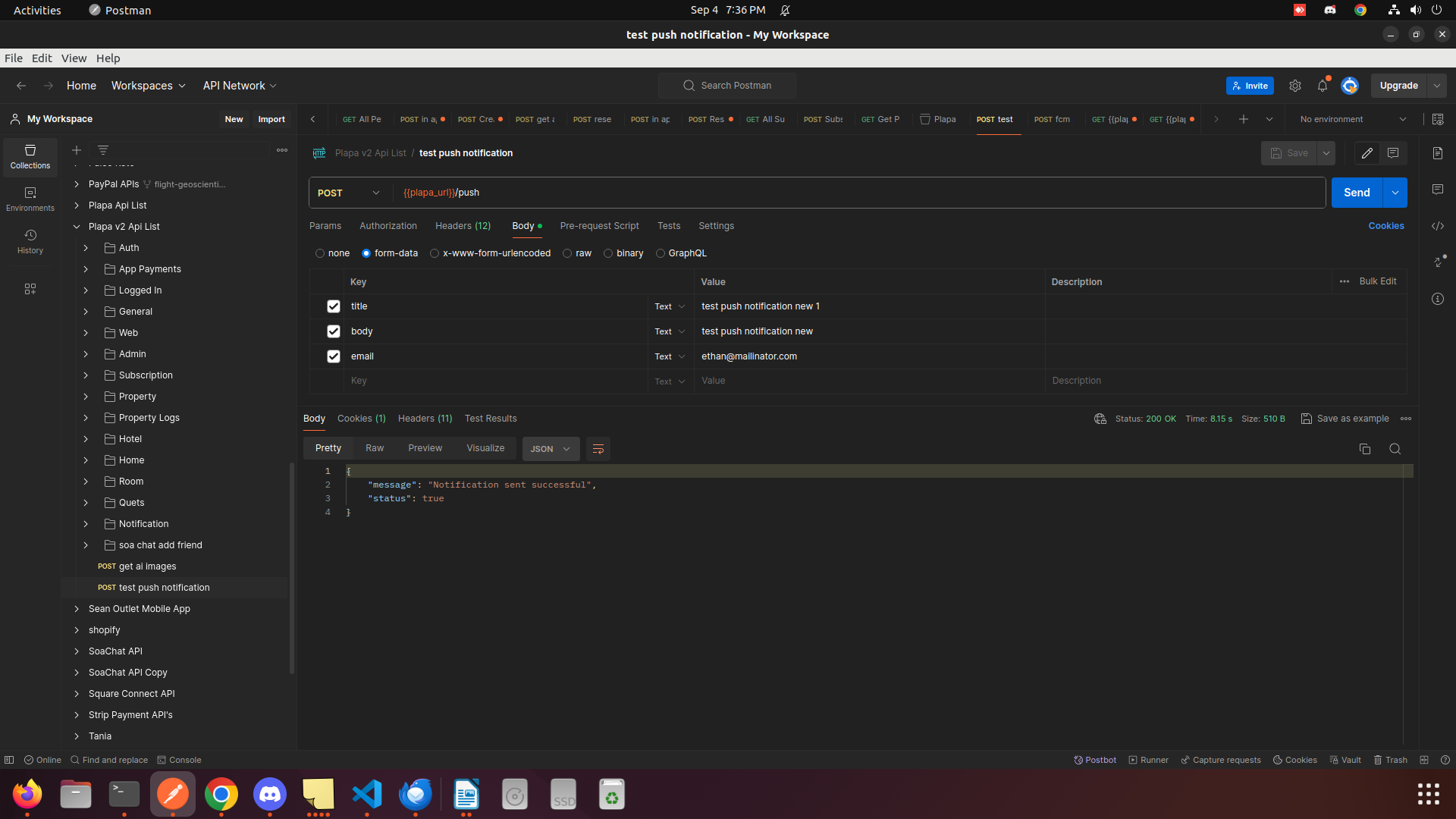Open the configure workspace sidebar icon
The height and width of the screenshot is (819, 1456).
(x=30, y=289)
